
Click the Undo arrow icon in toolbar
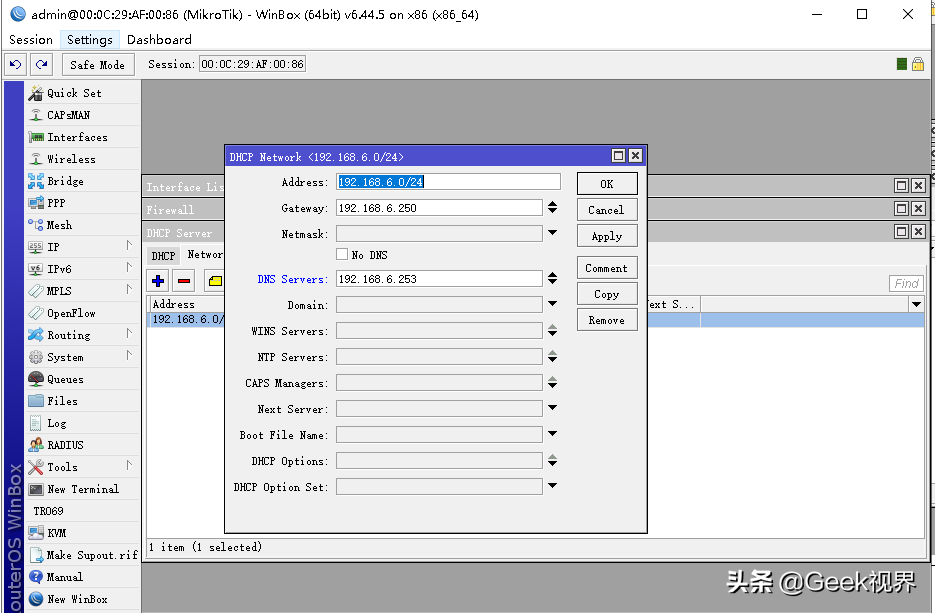click(16, 64)
